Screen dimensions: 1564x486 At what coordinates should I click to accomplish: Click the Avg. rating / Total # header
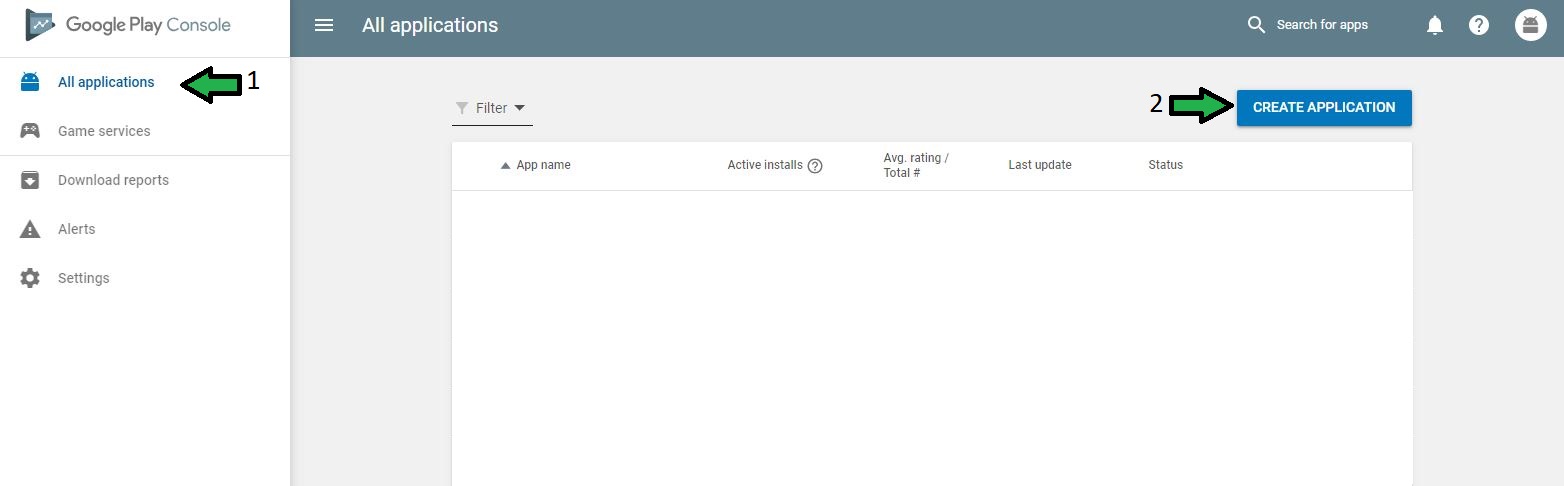click(916, 166)
